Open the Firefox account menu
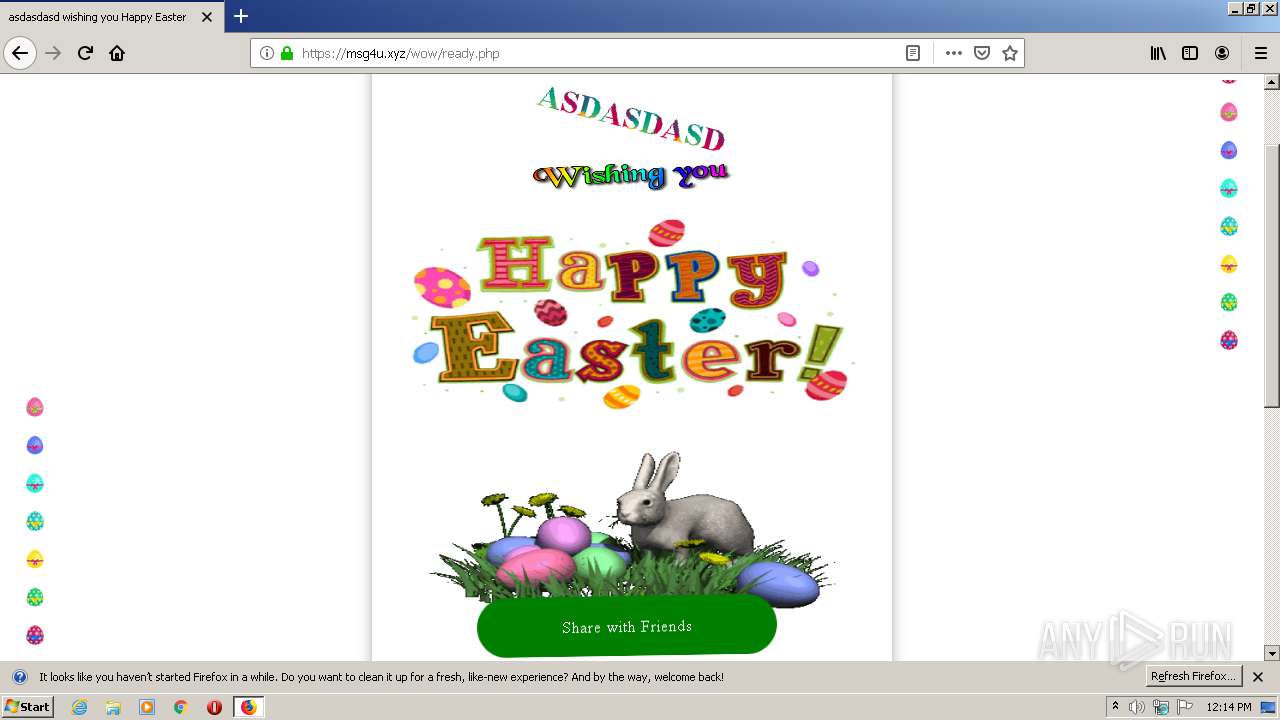Screen dimensions: 1280x720 [x=1222, y=53]
